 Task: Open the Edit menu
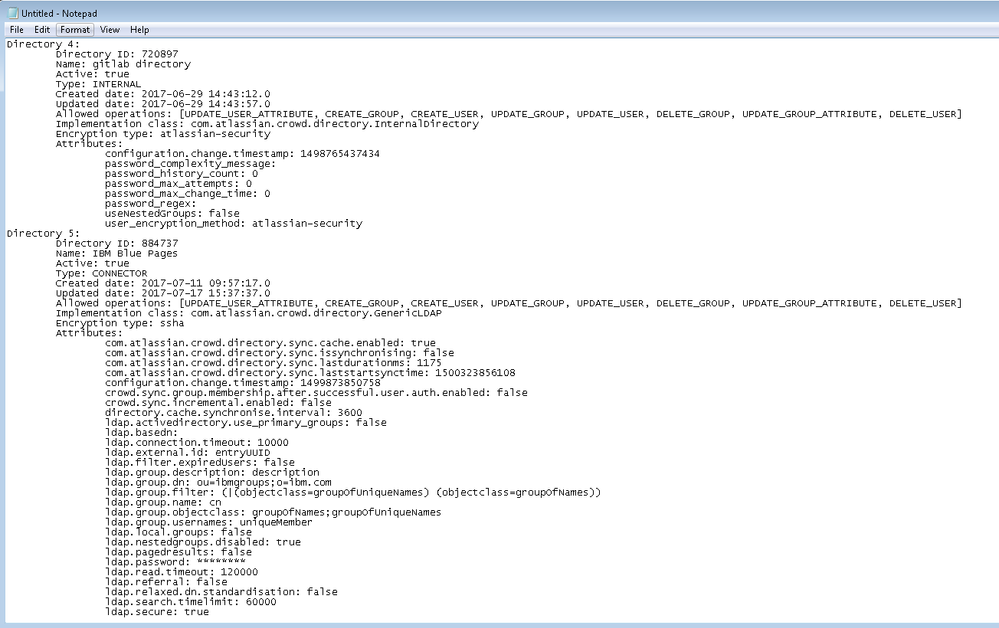[x=42, y=30]
